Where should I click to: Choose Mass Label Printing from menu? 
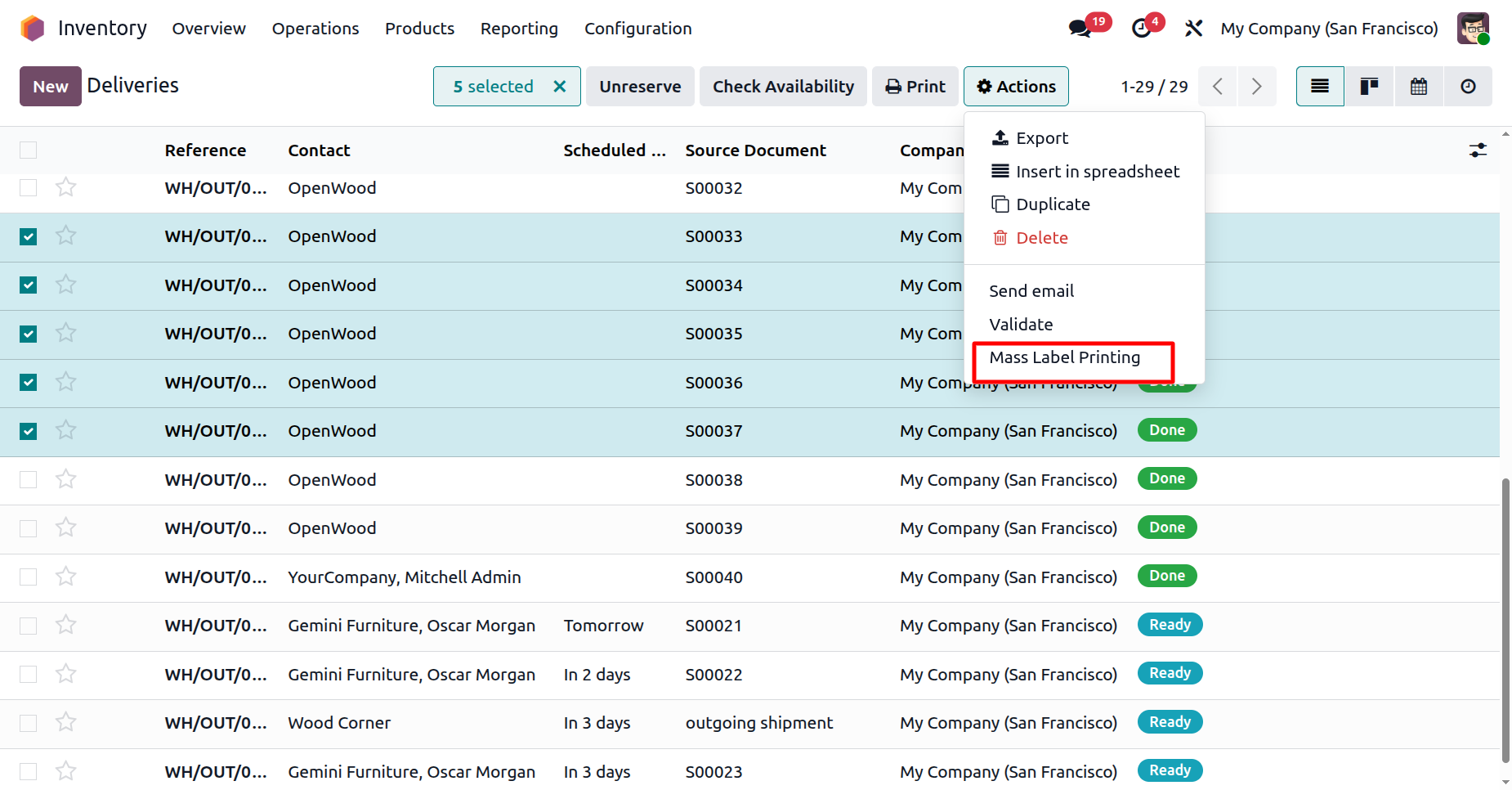coord(1064,358)
